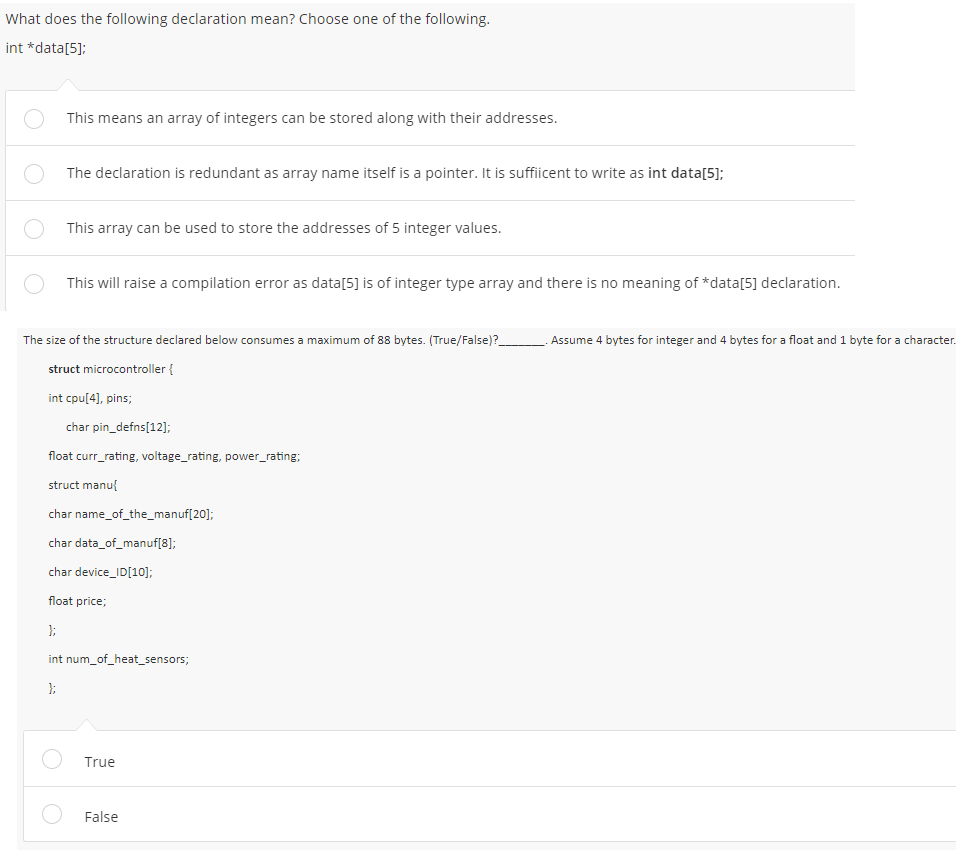The height and width of the screenshot is (850, 973).
Task: Click 'This array can be used to store' answer text
Action: [x=284, y=228]
